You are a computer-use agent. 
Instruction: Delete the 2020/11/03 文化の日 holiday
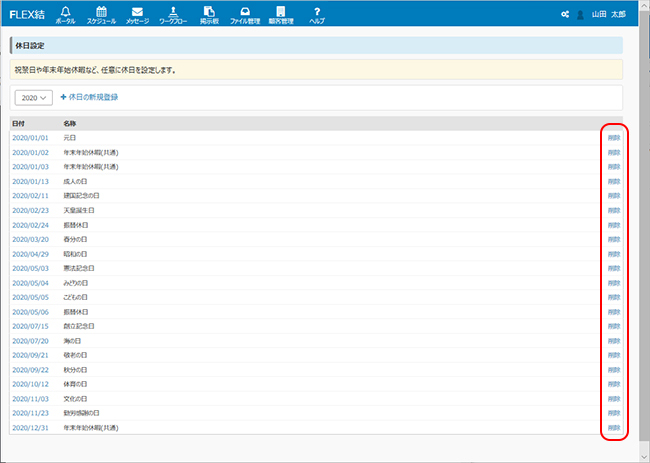click(x=614, y=399)
